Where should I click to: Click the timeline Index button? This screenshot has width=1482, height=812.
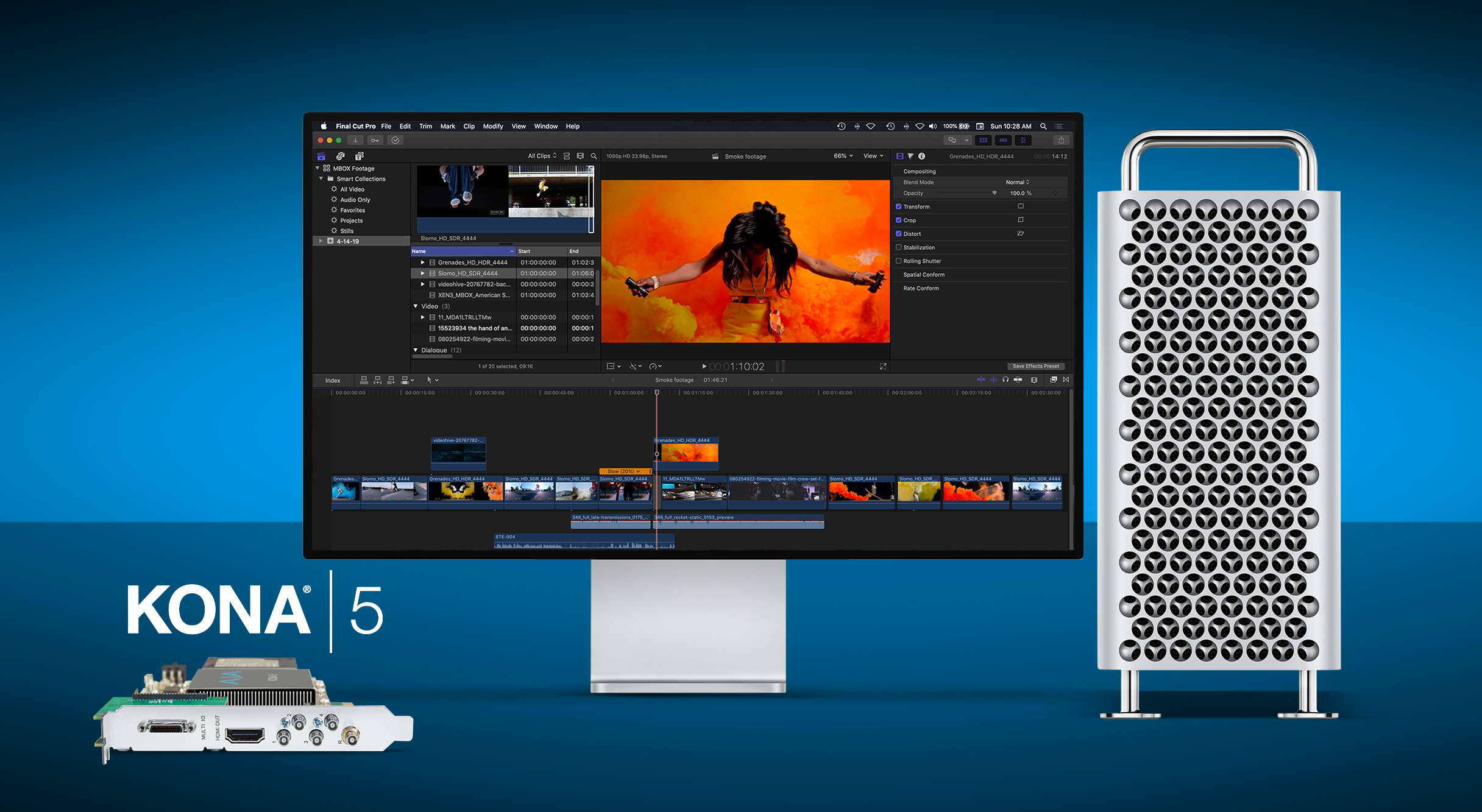(333, 380)
